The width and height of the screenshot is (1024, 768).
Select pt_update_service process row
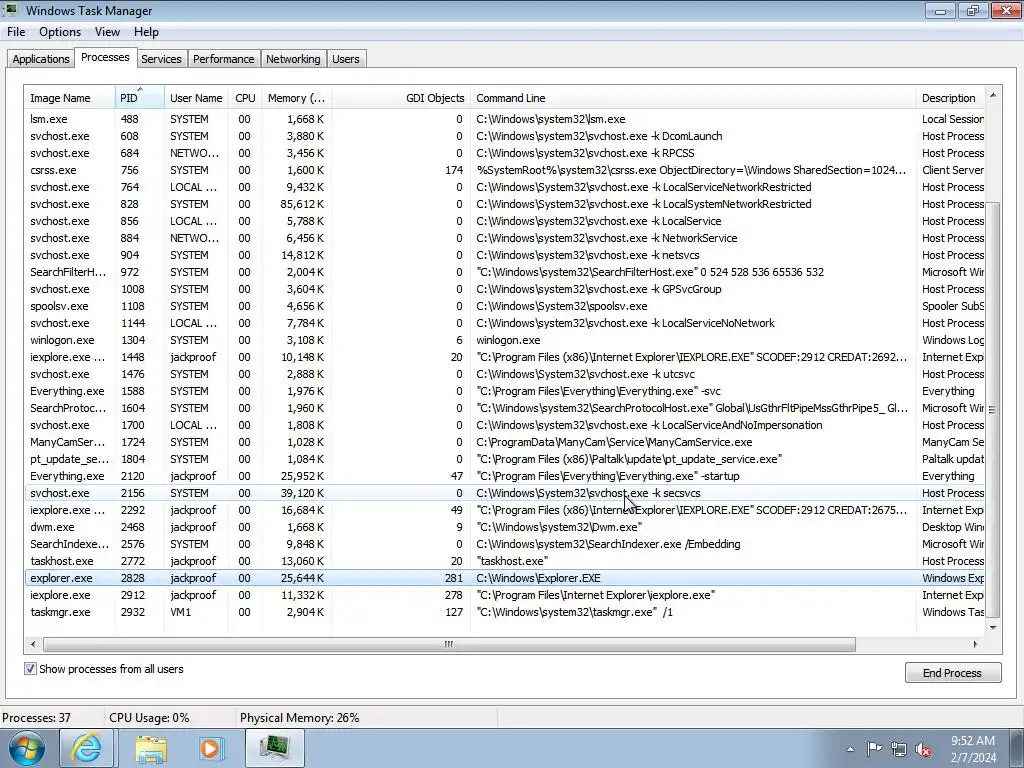click(504, 458)
